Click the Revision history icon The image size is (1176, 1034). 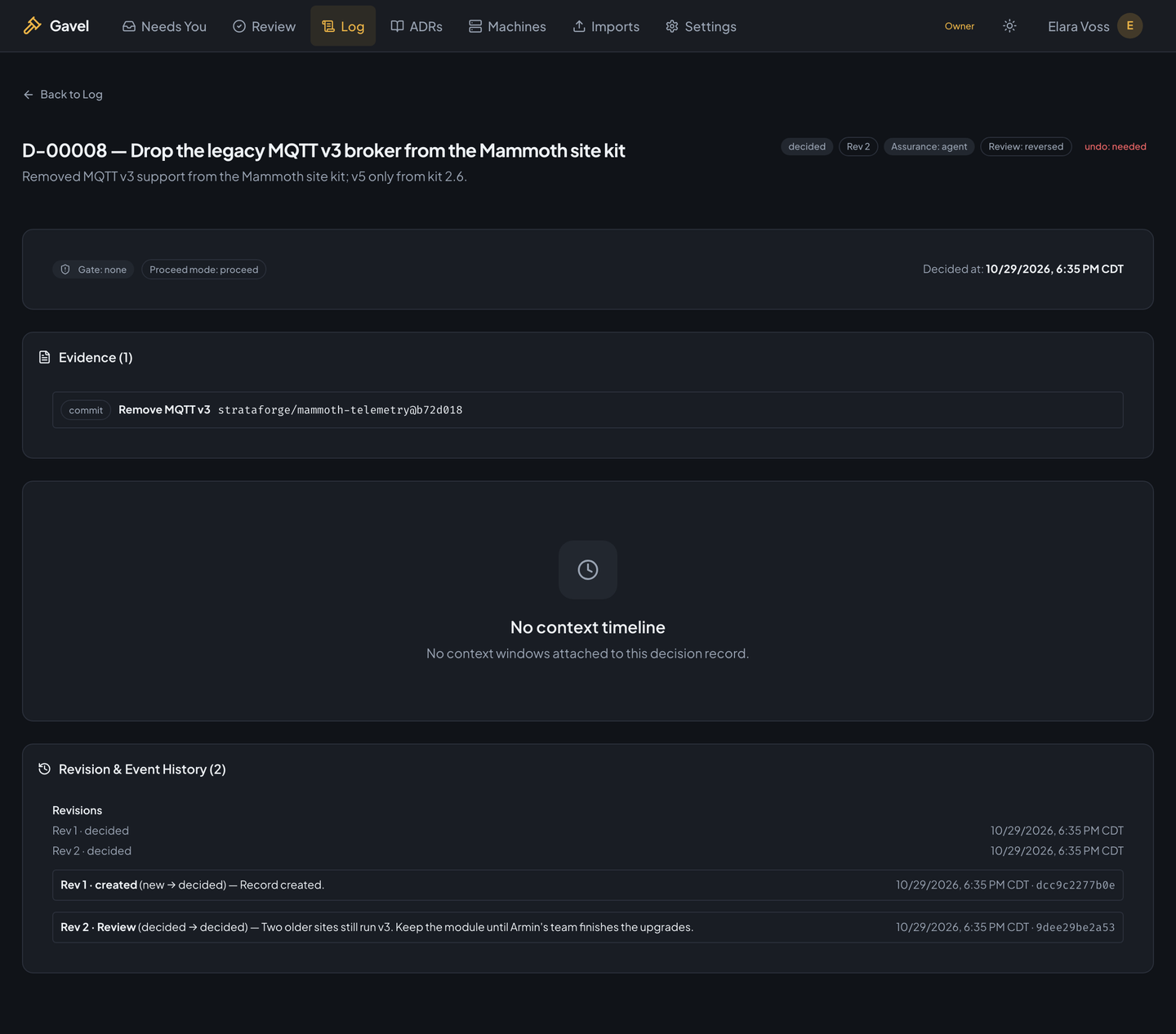click(45, 769)
